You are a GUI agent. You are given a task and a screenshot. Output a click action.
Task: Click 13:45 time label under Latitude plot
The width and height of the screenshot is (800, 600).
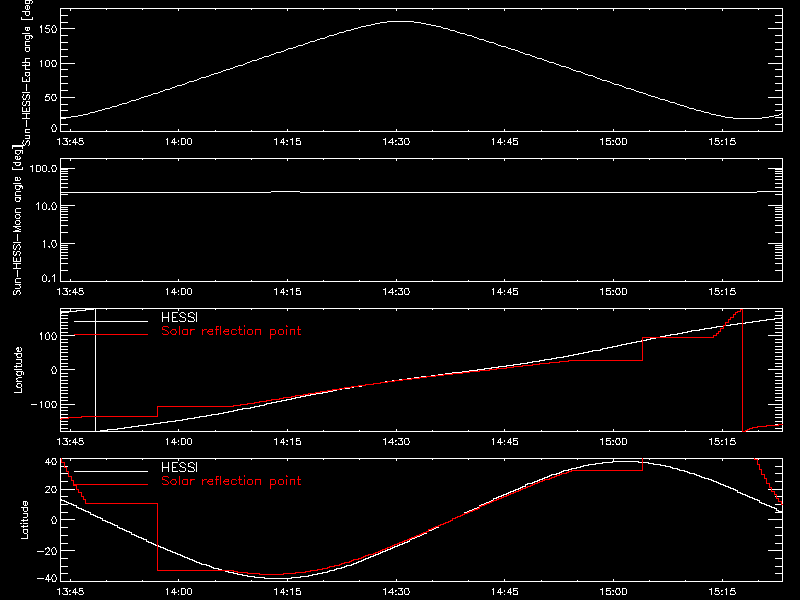click(70, 592)
